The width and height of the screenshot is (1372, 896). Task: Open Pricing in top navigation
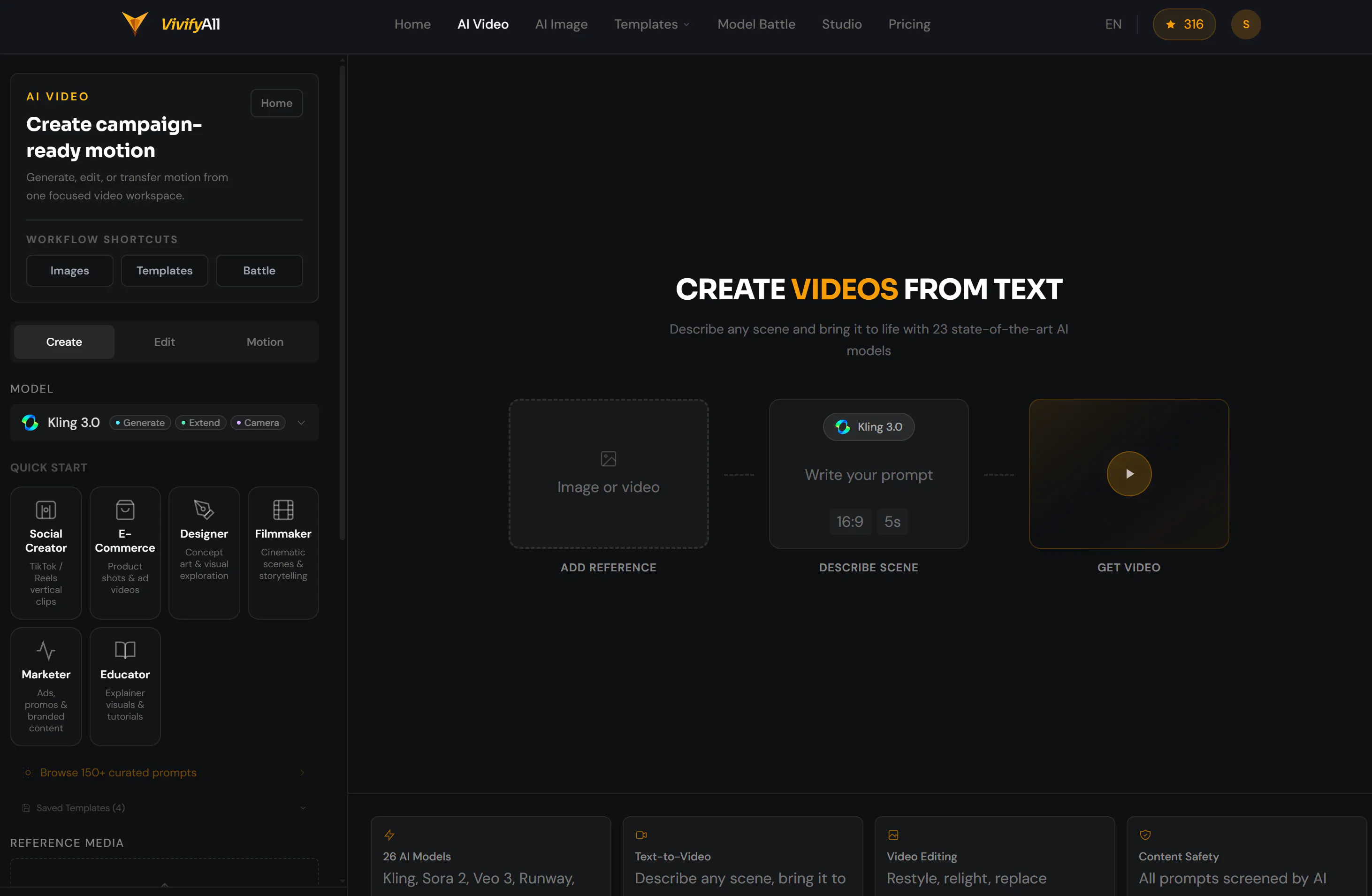909,24
